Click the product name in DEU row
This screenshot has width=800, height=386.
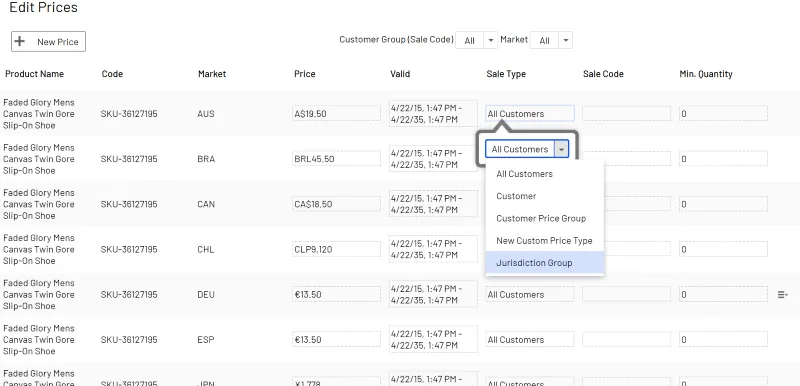[39, 295]
